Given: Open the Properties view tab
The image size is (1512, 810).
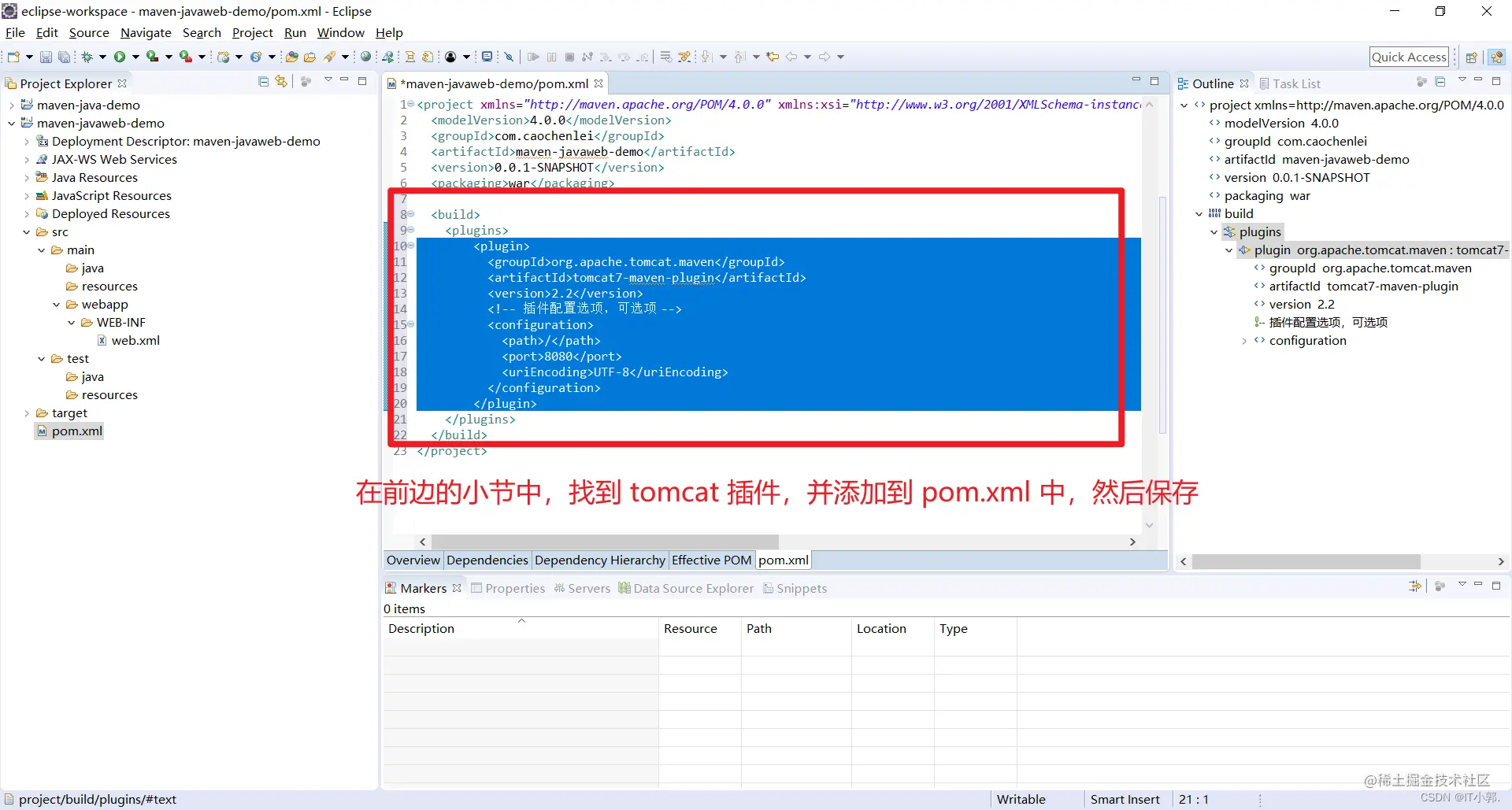Looking at the screenshot, I should 508,588.
